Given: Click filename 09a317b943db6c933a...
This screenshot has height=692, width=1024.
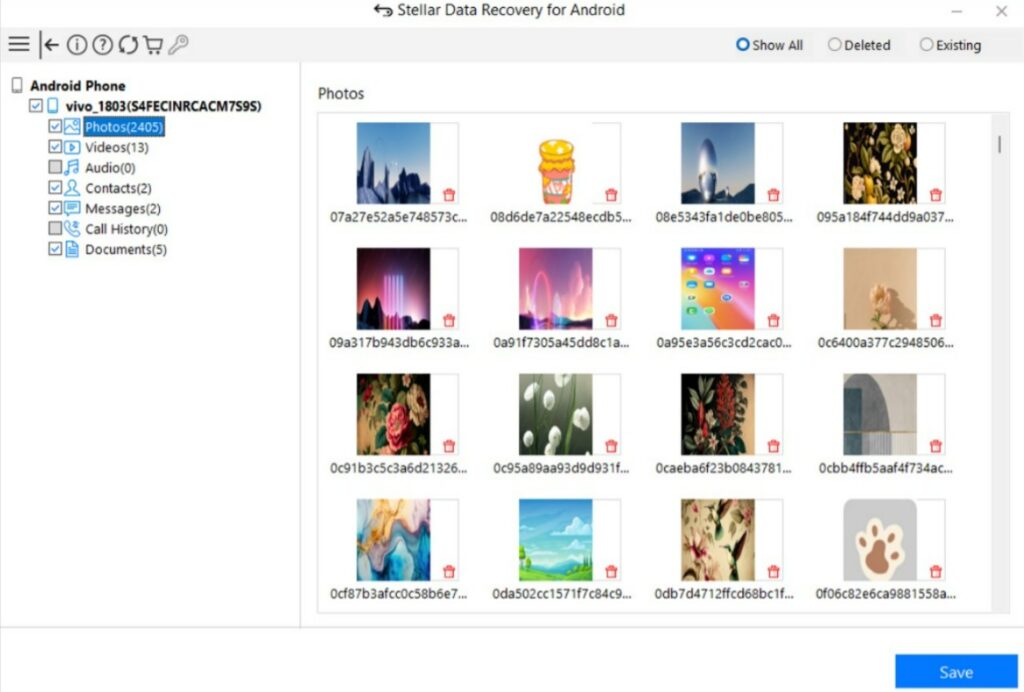Looking at the screenshot, I should (399, 343).
